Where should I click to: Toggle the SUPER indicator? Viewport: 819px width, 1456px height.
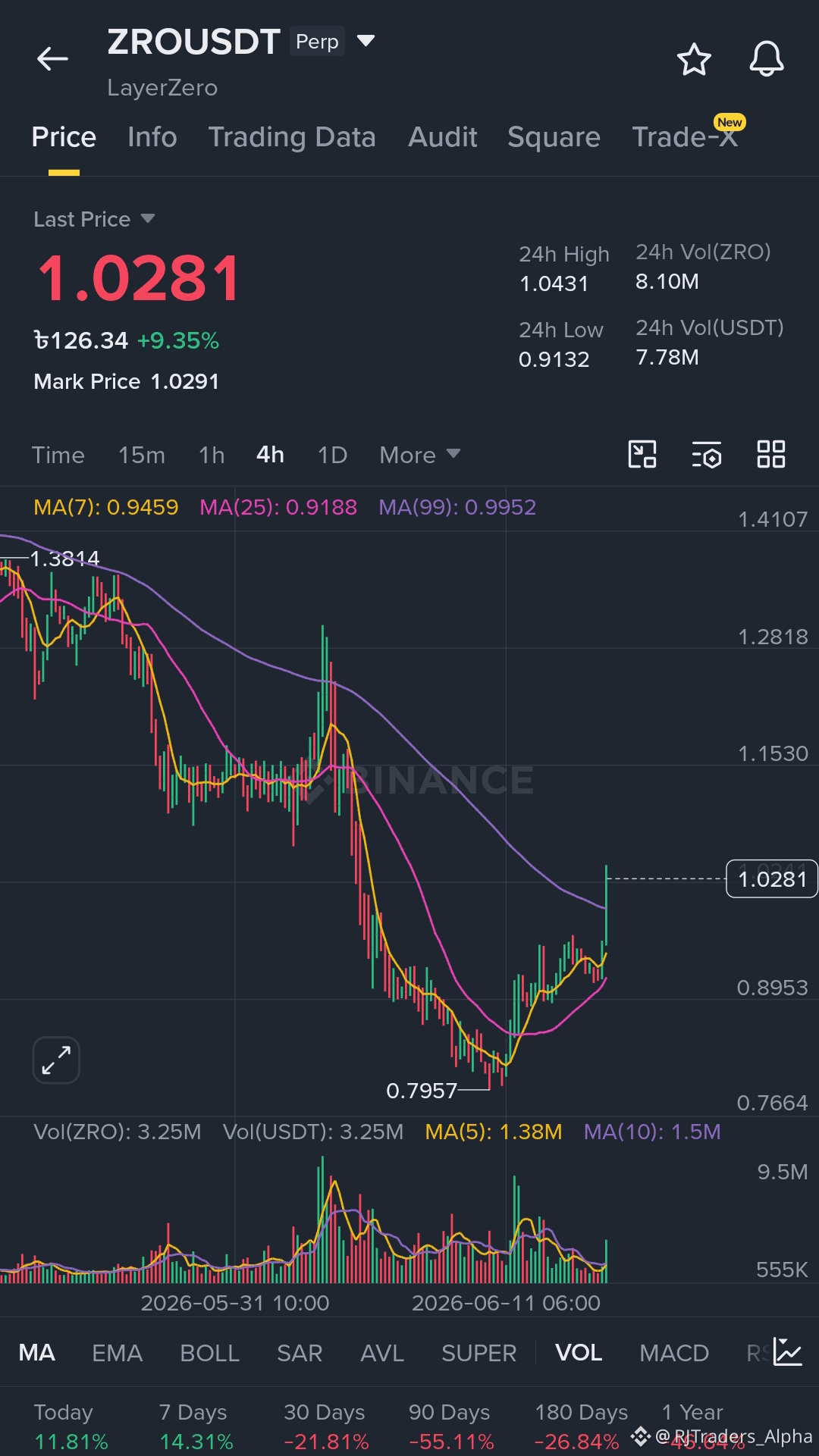[479, 1352]
